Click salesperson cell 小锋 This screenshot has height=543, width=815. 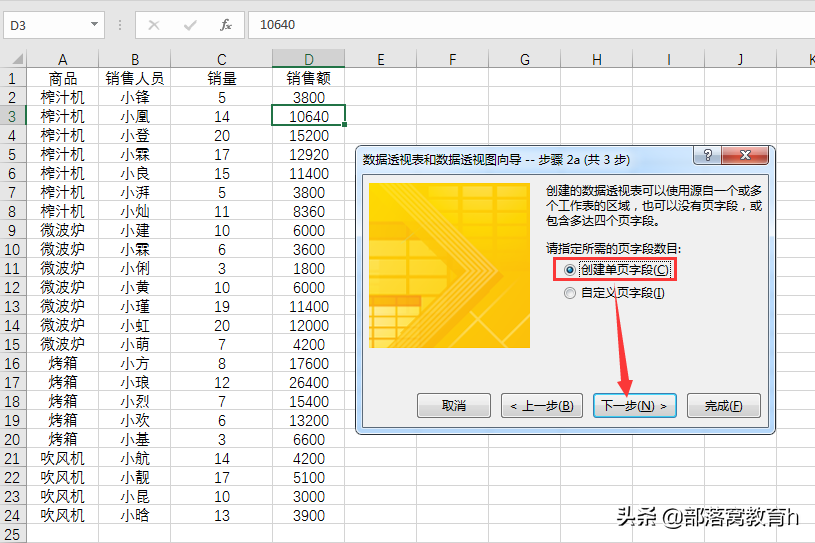[x=135, y=97]
